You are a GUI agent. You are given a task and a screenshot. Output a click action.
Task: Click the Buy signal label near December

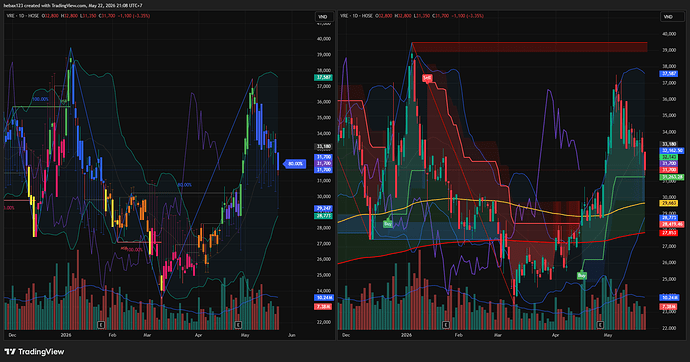pos(387,224)
